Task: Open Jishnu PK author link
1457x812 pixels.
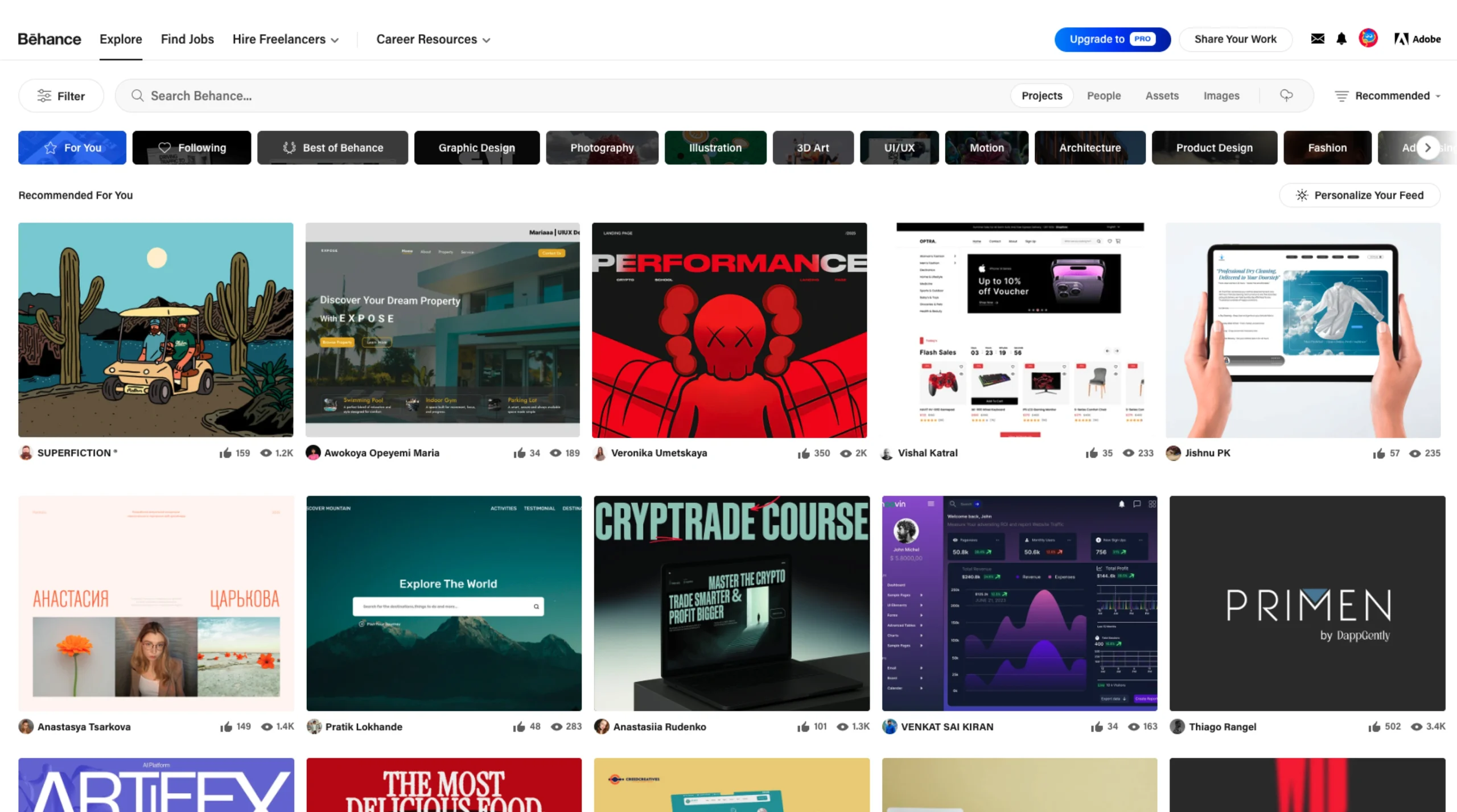Action: (1207, 453)
